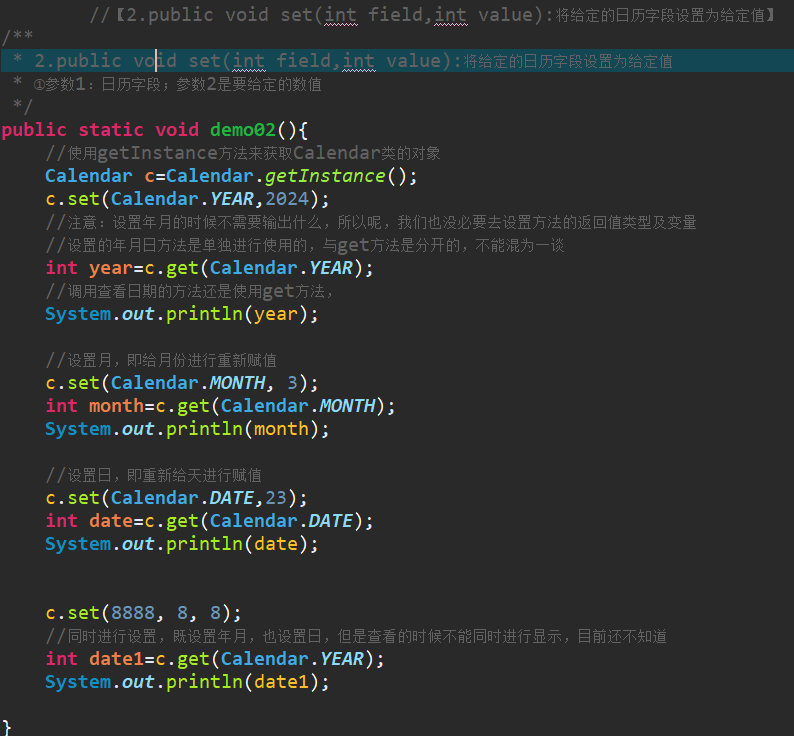Click the Javadoc opening '/**' line
The height and width of the screenshot is (736, 794).
18,37
